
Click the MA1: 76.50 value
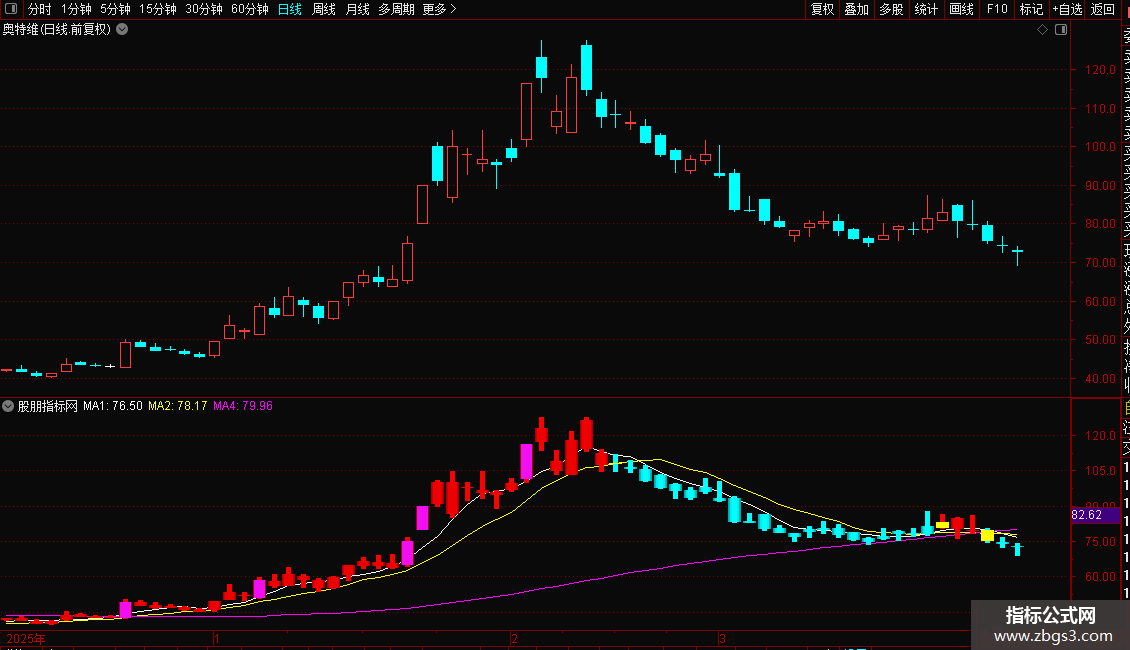coord(113,406)
